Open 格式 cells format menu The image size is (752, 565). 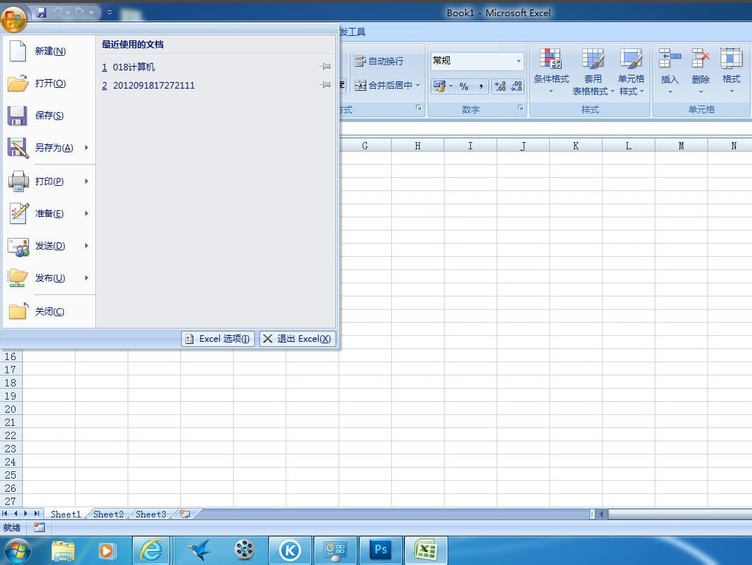pos(731,71)
